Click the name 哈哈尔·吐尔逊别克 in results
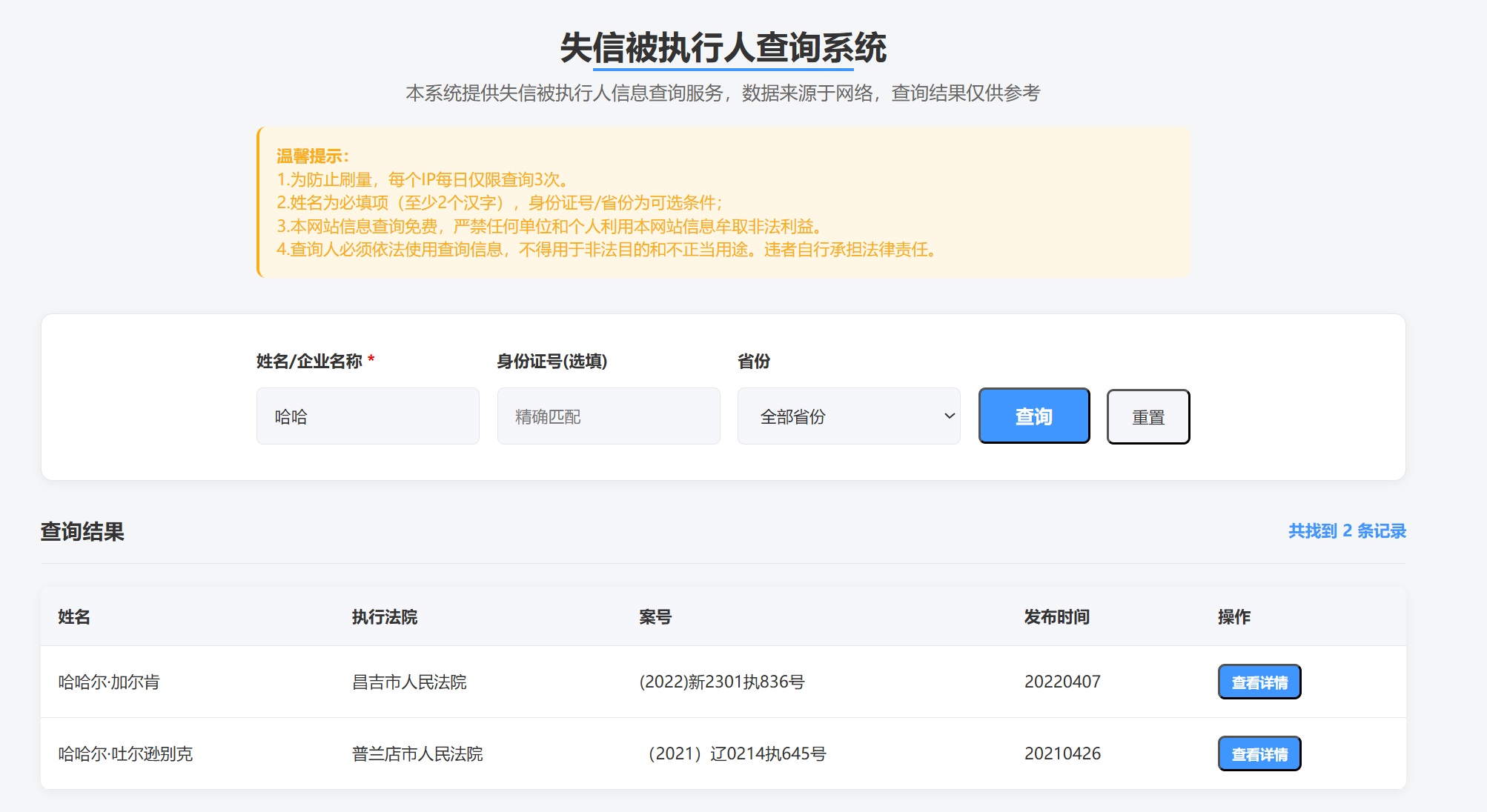Image resolution: width=1487 pixels, height=812 pixels. click(x=124, y=753)
